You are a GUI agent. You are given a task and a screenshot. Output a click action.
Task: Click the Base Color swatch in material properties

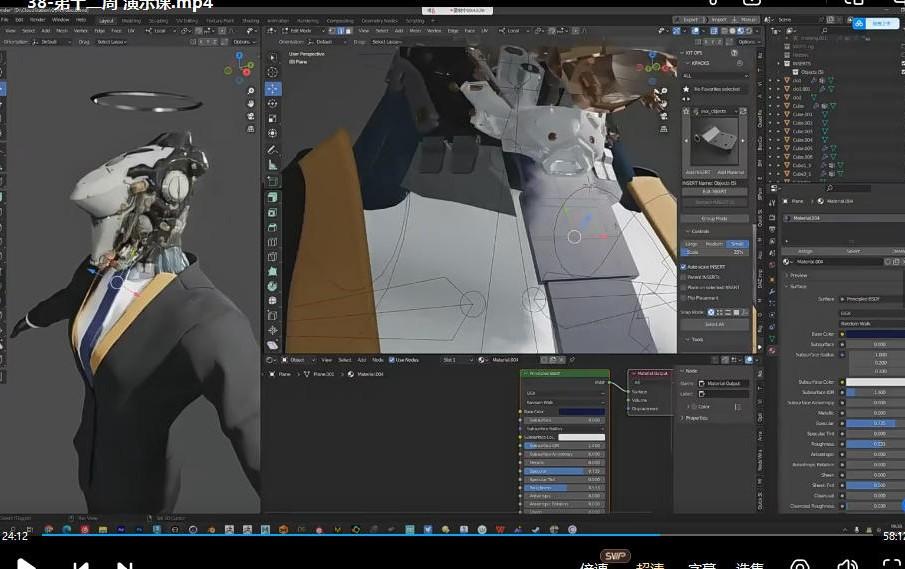point(873,334)
